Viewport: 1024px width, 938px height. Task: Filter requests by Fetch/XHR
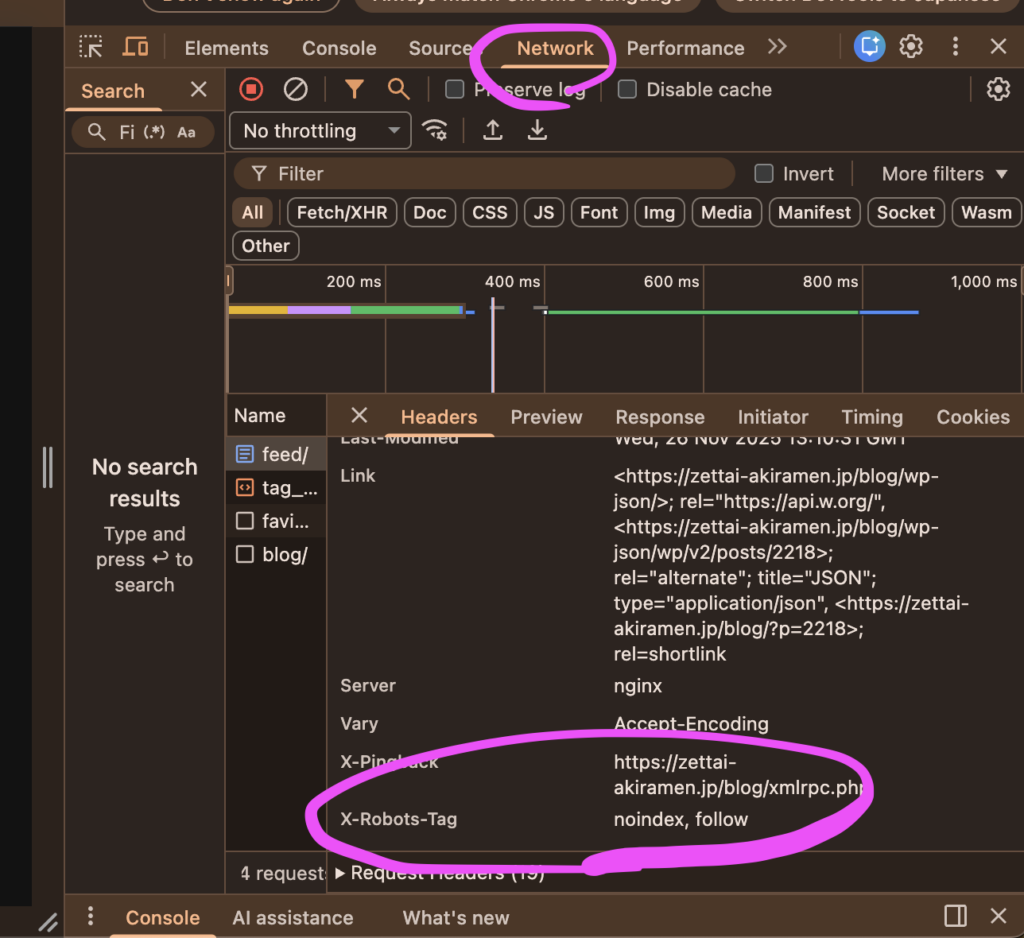tap(342, 212)
